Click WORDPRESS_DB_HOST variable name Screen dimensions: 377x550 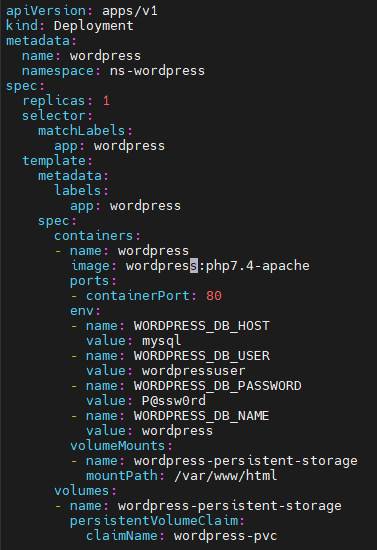tap(202, 326)
